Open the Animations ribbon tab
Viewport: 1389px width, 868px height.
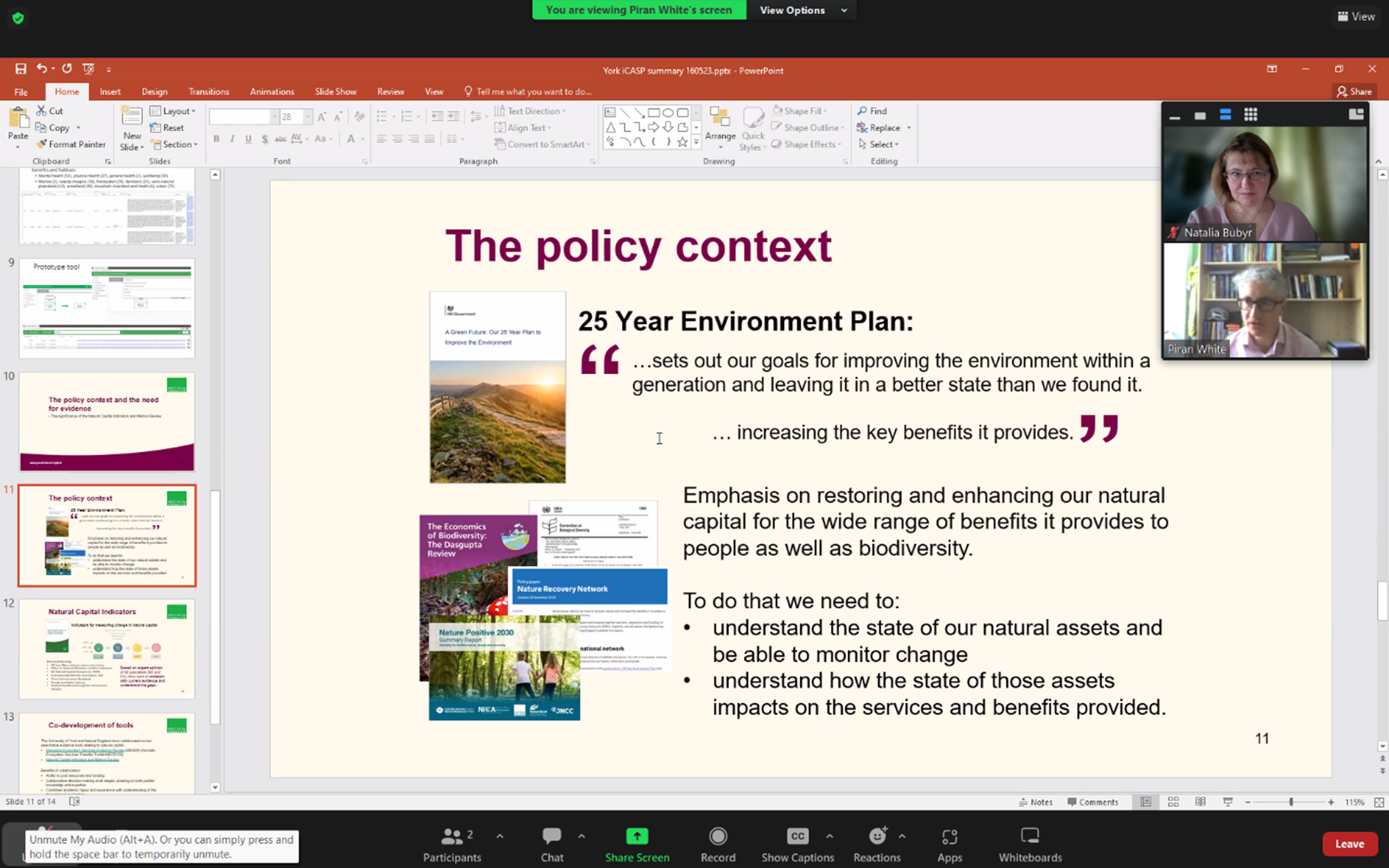click(x=271, y=91)
